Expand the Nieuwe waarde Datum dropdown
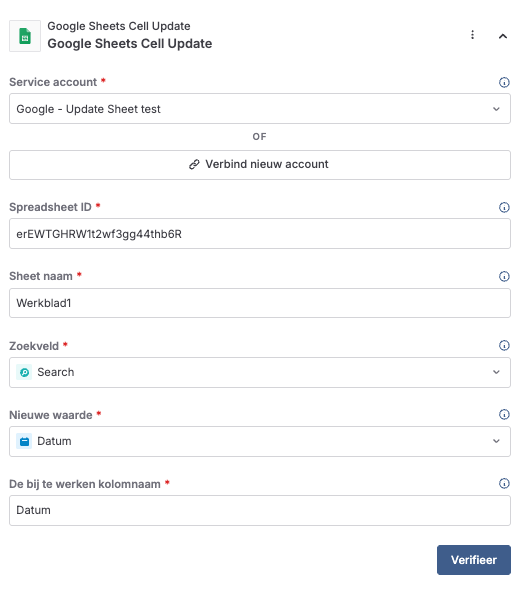Viewport: 527px width, 590px height. 260,441
